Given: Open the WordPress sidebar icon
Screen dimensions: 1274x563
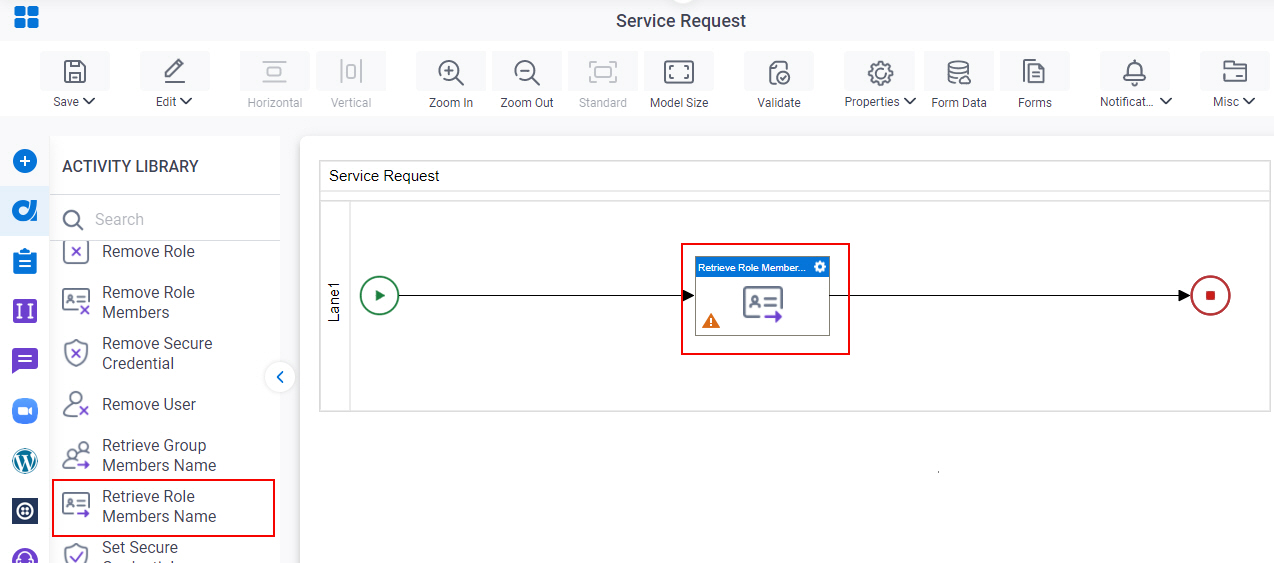Looking at the screenshot, I should point(25,461).
